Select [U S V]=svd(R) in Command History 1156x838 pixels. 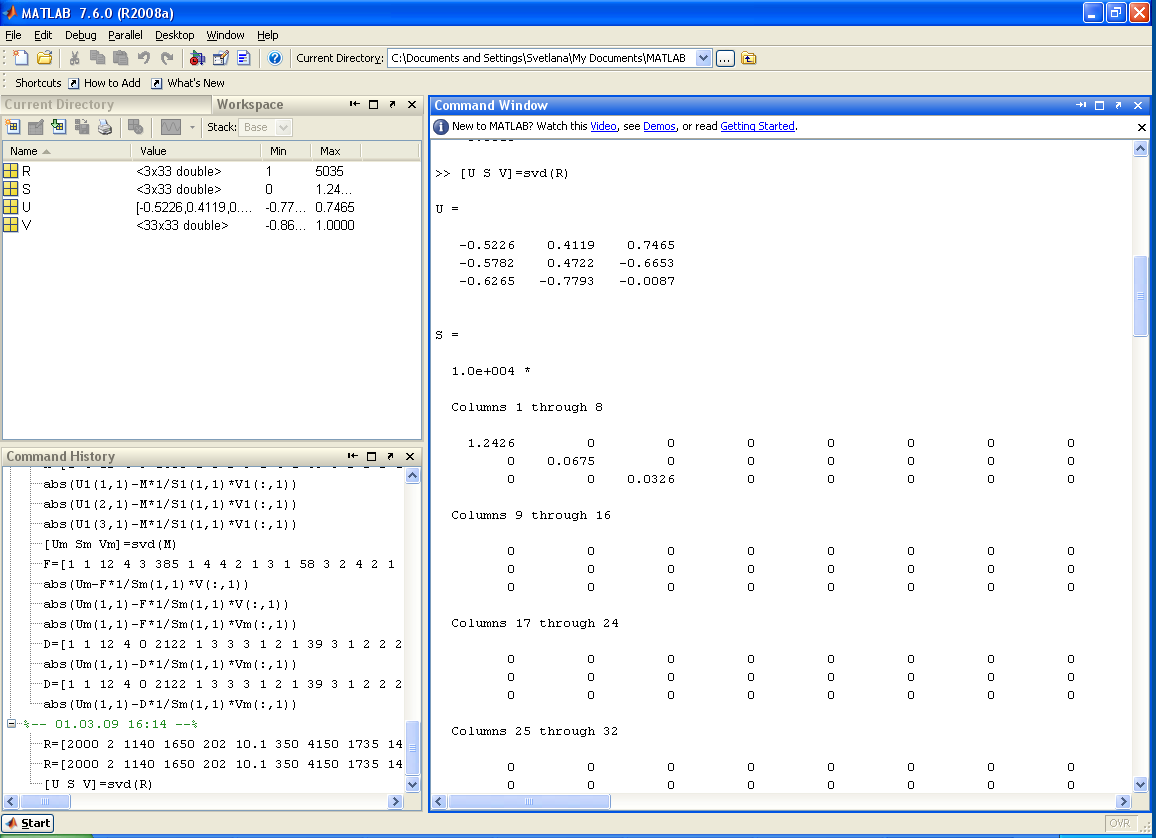[98, 784]
